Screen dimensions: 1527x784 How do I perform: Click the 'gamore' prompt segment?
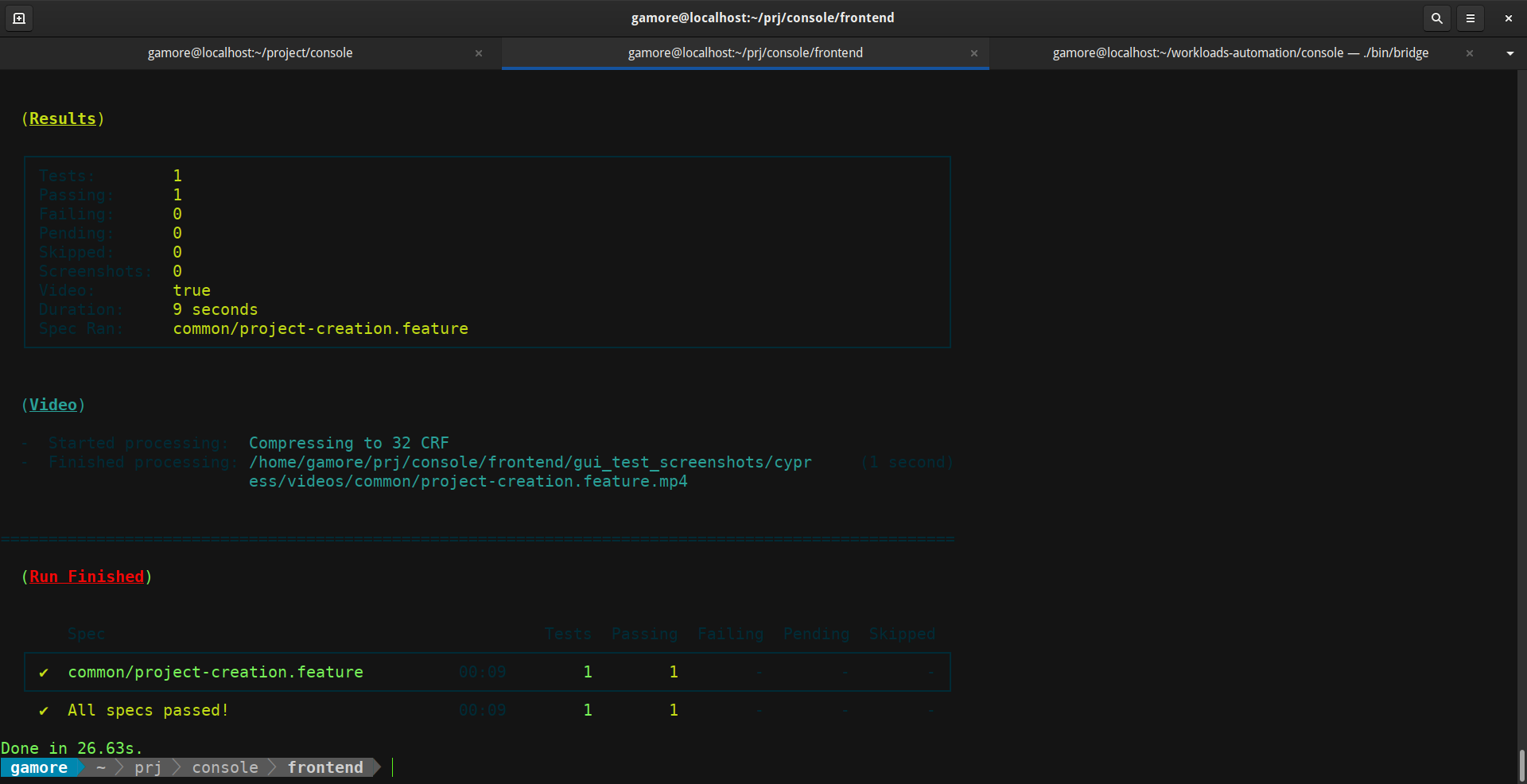(39, 767)
